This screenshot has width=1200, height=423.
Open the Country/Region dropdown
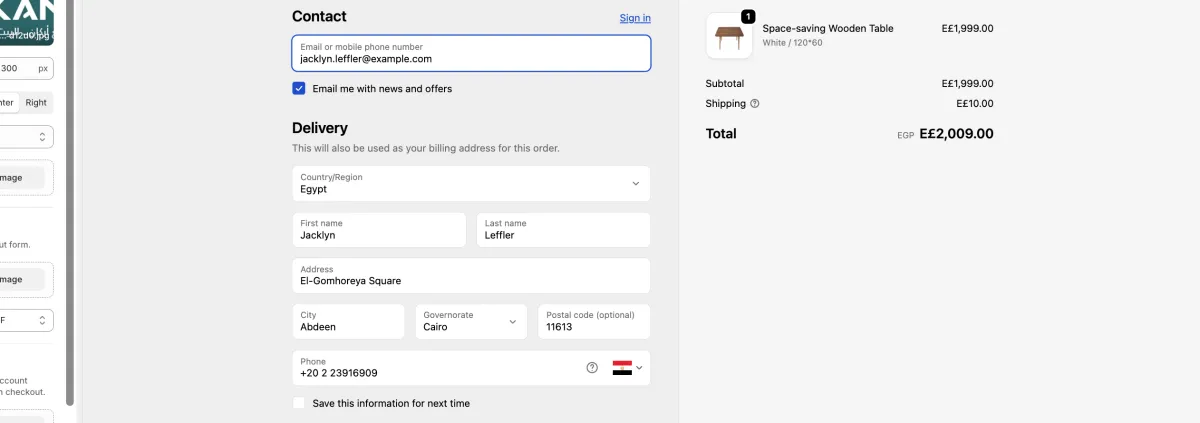tap(470, 183)
